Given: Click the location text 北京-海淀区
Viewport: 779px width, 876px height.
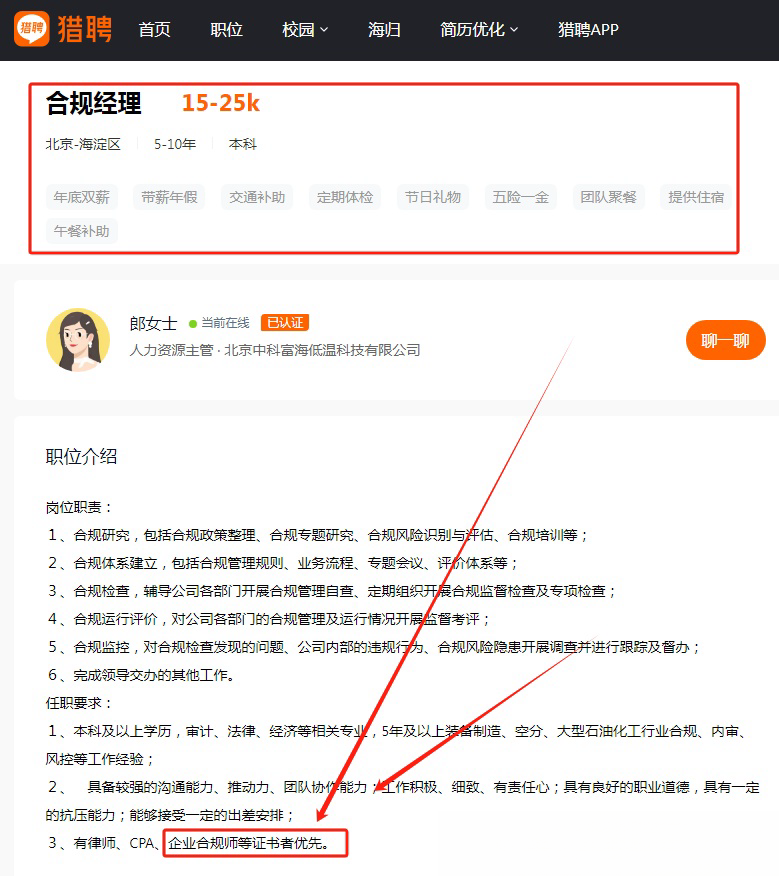Looking at the screenshot, I should pos(83,144).
